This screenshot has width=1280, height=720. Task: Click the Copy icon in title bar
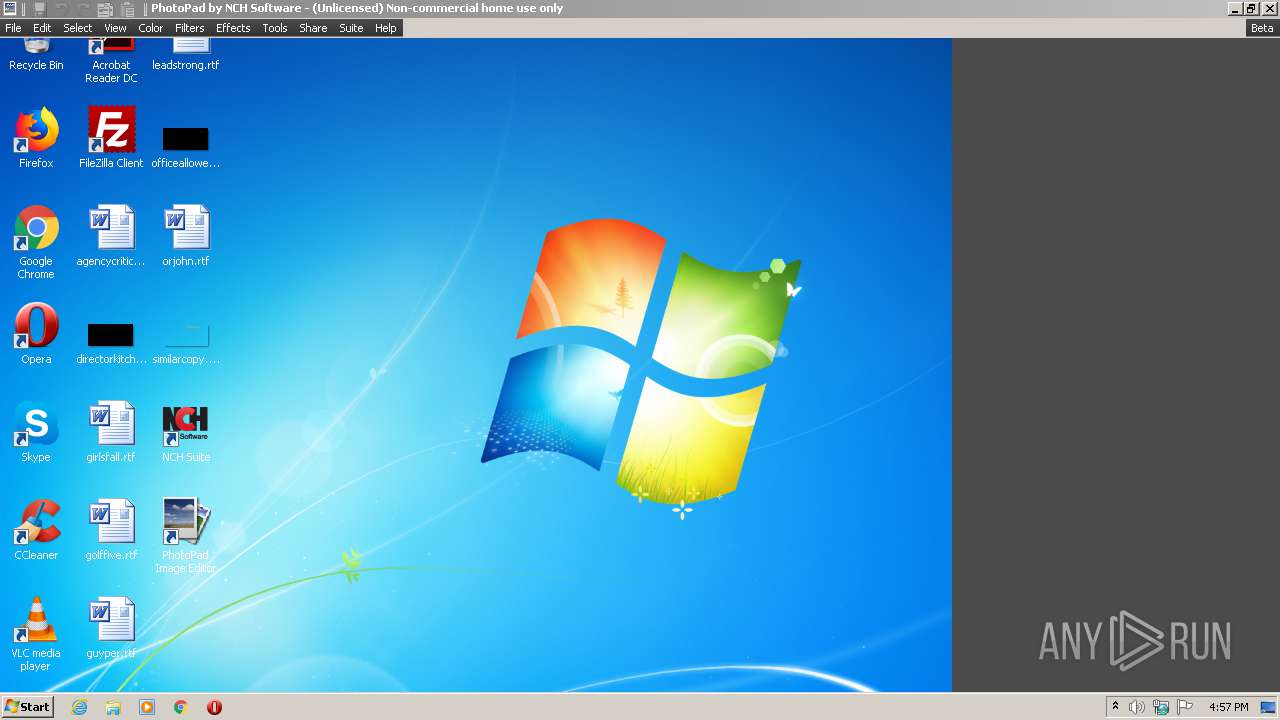[x=105, y=8]
